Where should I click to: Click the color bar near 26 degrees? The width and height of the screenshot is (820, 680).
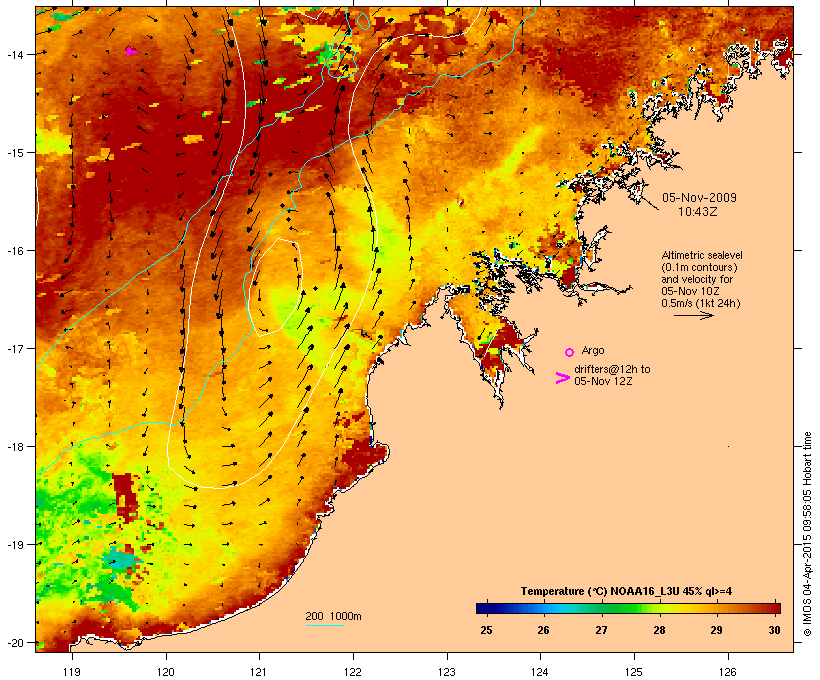tap(544, 608)
